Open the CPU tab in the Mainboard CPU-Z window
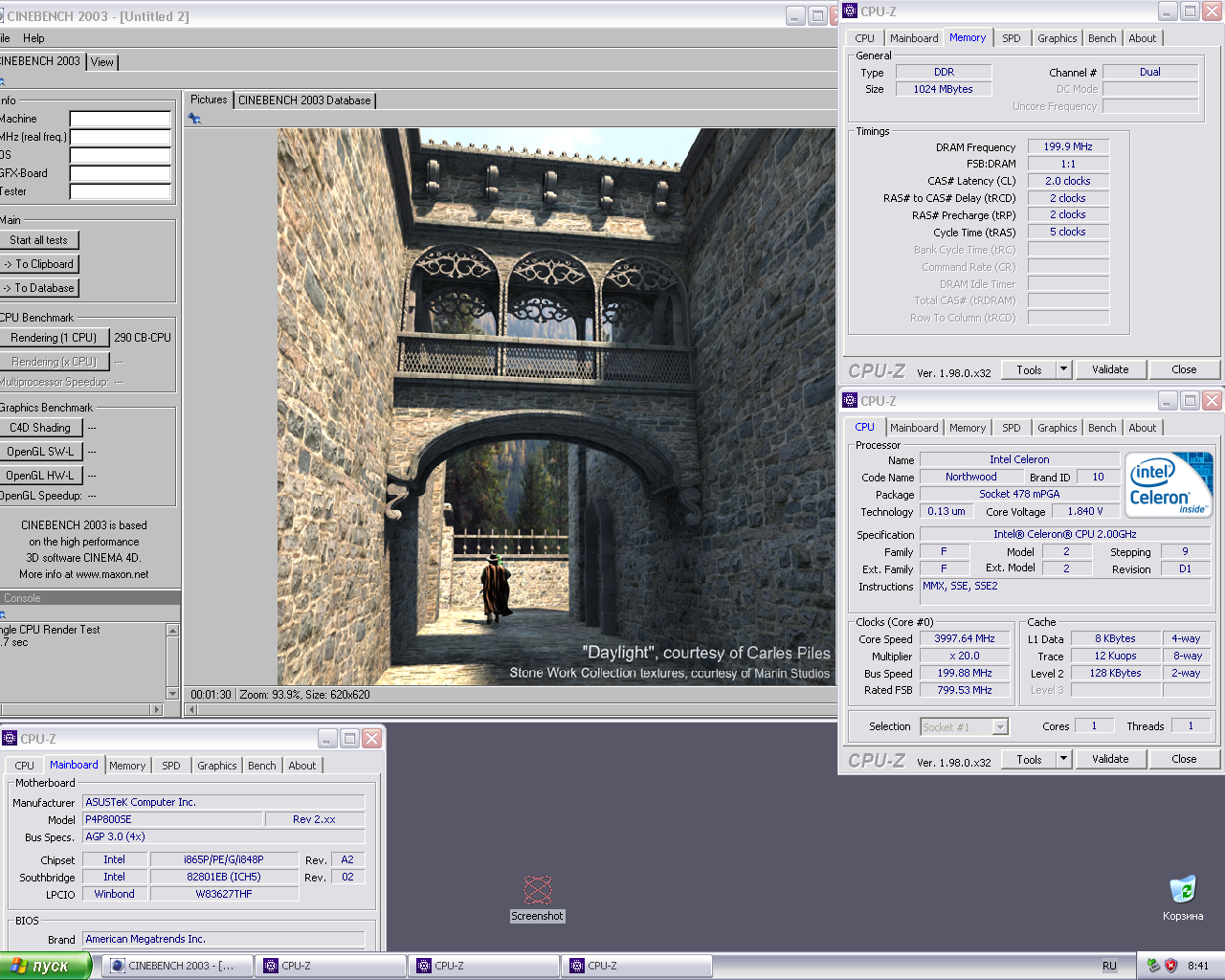Viewport: 1225px width, 980px height. (x=25, y=766)
